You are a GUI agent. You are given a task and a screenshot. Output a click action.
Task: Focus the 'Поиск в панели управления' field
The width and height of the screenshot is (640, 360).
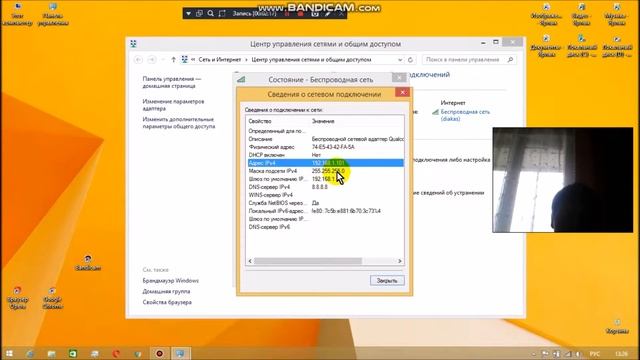(x=469, y=60)
